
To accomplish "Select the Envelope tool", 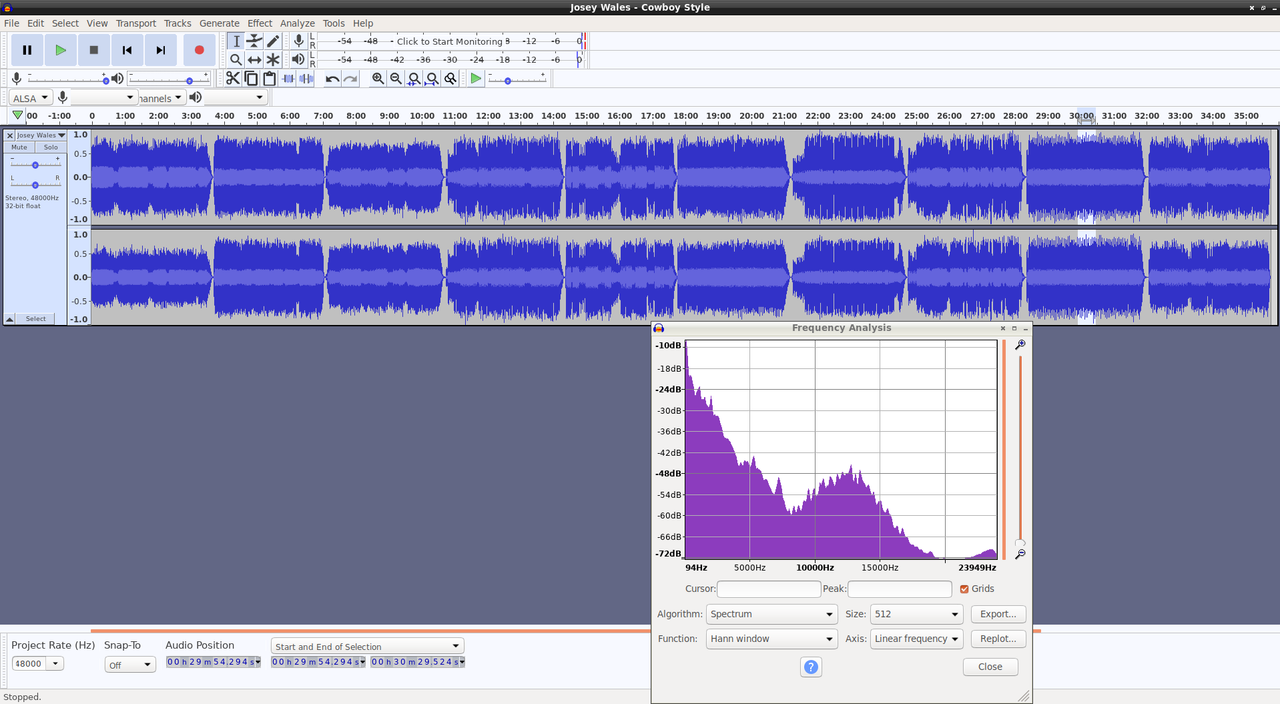I will click(254, 41).
